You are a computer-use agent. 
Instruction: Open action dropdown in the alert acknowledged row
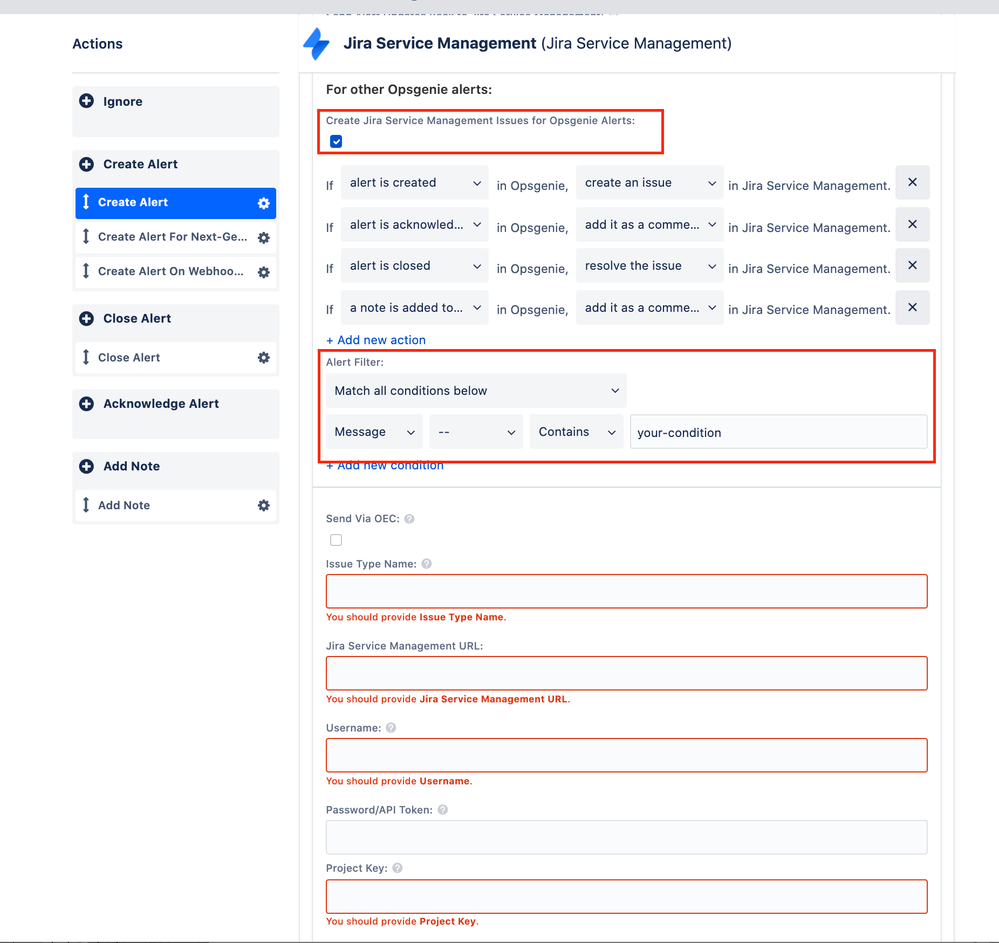650,224
